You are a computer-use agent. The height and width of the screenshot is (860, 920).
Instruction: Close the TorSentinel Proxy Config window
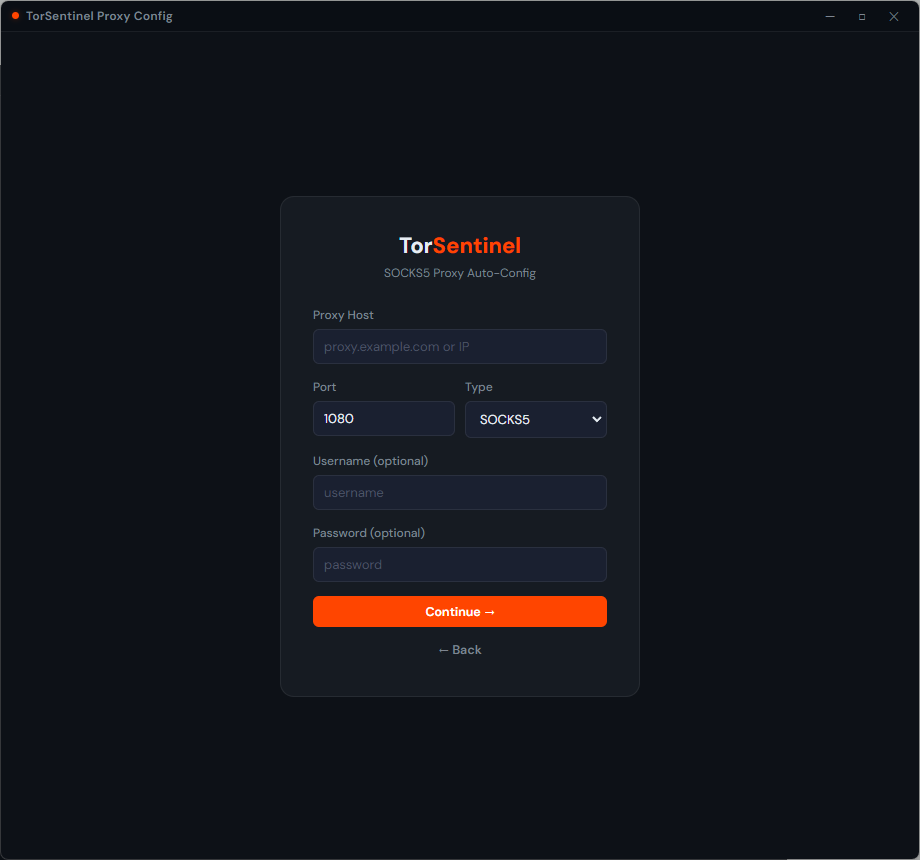pos(893,16)
